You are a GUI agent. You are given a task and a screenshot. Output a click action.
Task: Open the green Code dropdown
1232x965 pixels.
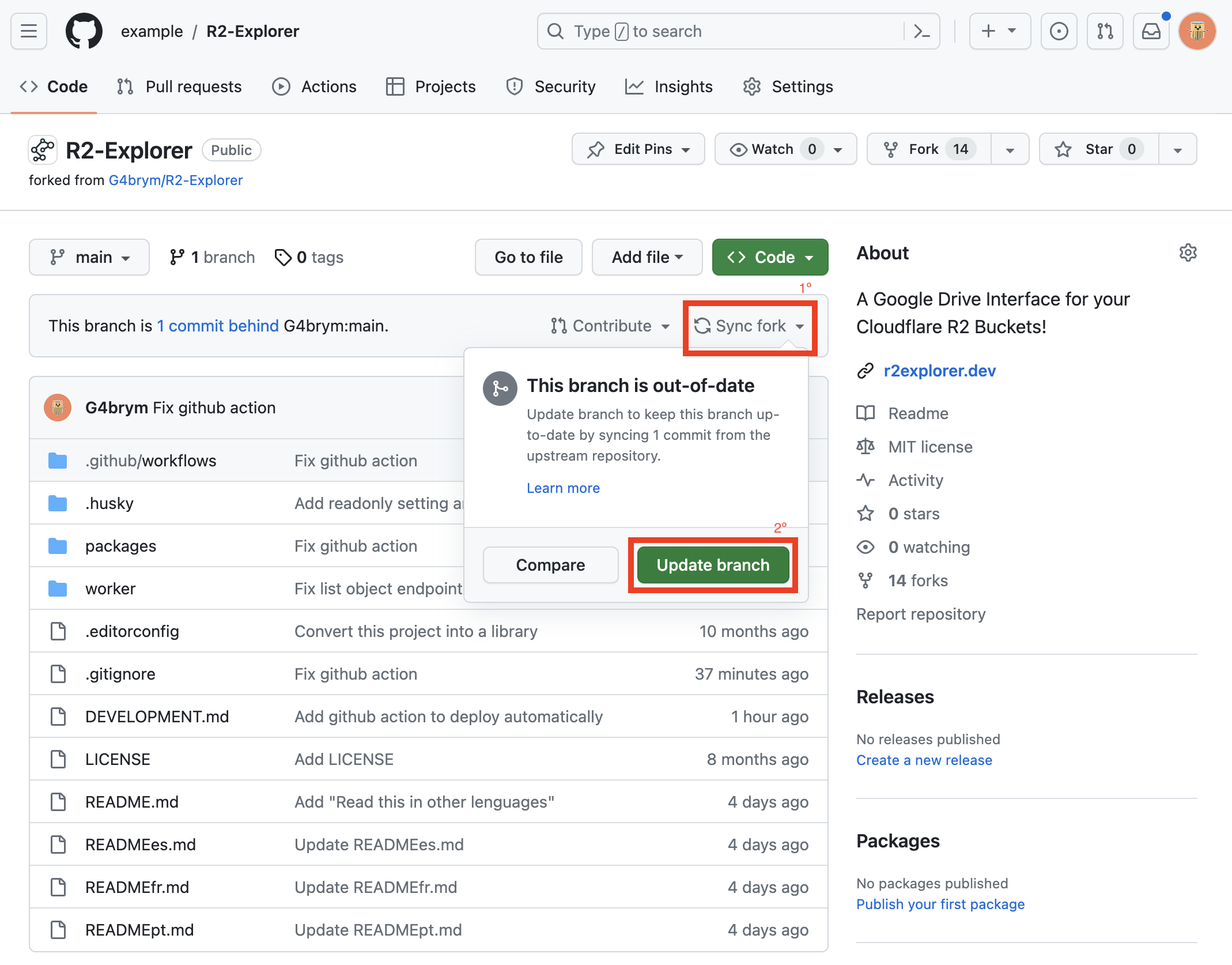[770, 257]
